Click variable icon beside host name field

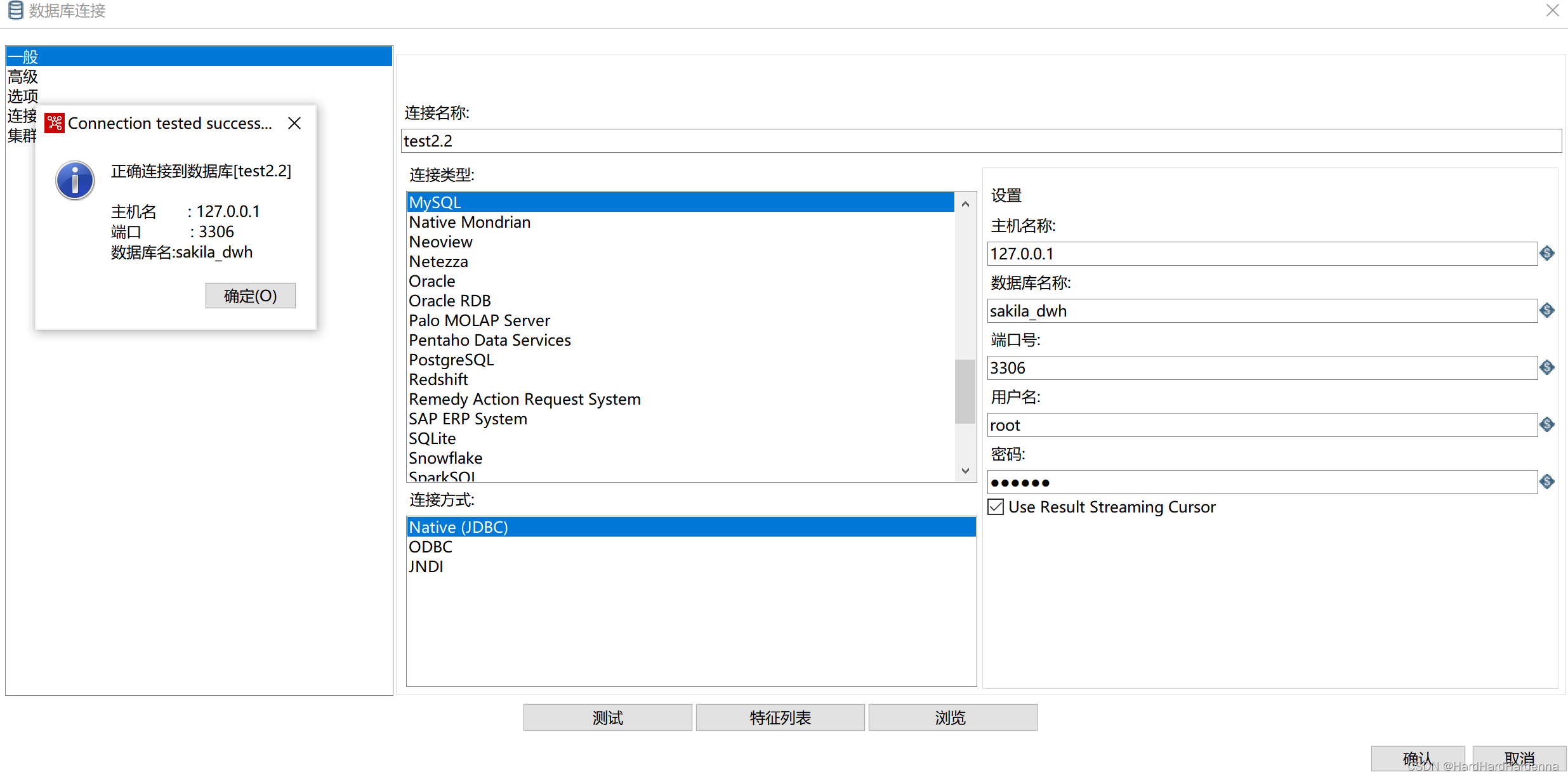(1547, 253)
